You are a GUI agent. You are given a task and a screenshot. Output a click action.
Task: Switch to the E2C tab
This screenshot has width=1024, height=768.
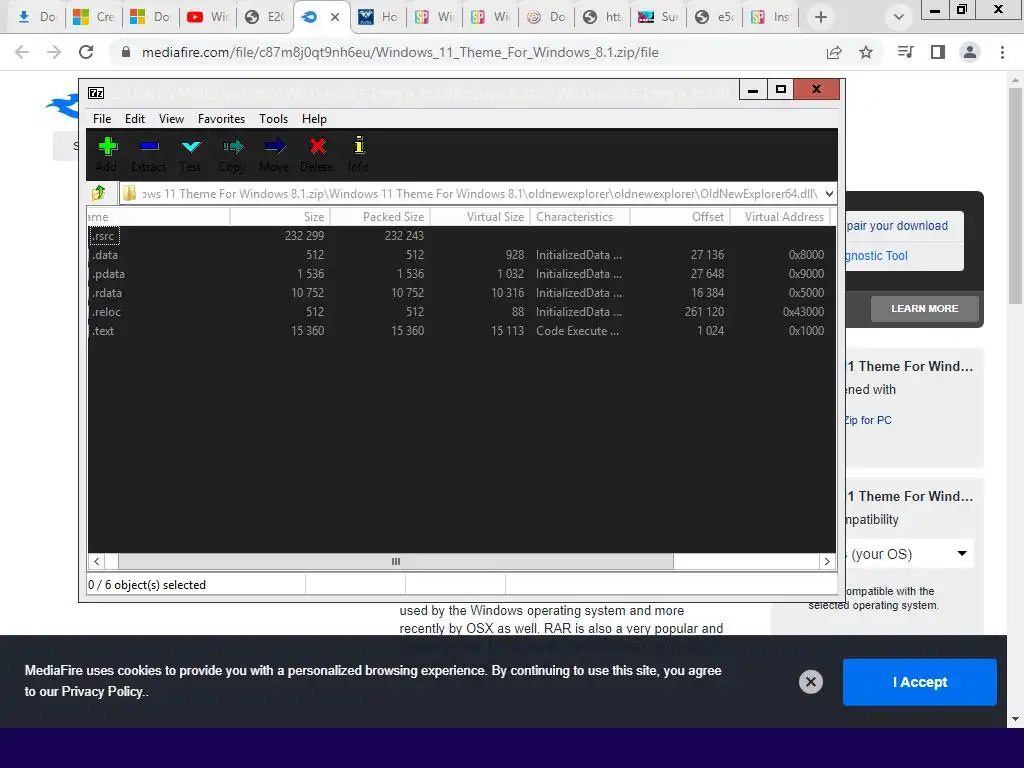[264, 17]
